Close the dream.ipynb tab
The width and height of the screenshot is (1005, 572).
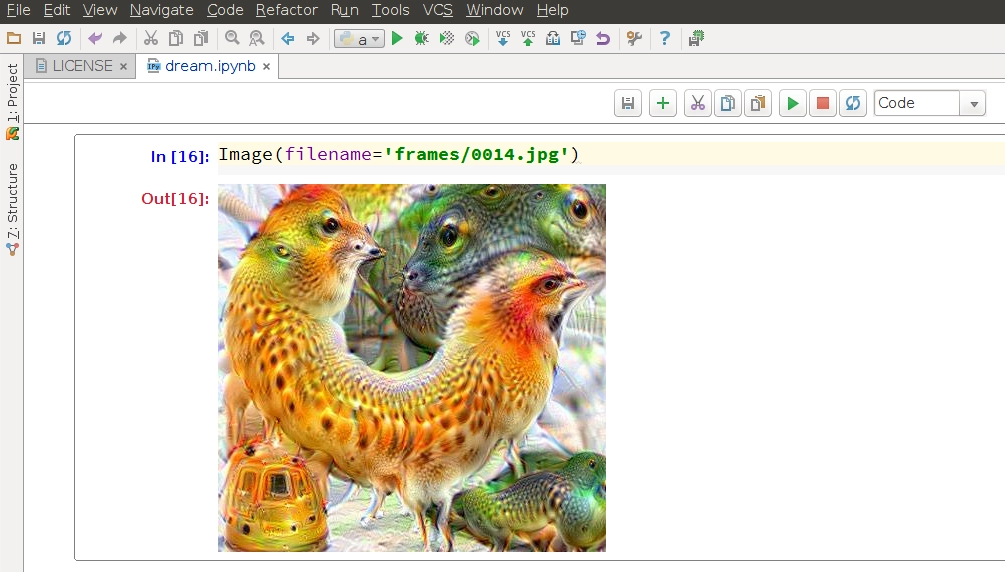267,67
